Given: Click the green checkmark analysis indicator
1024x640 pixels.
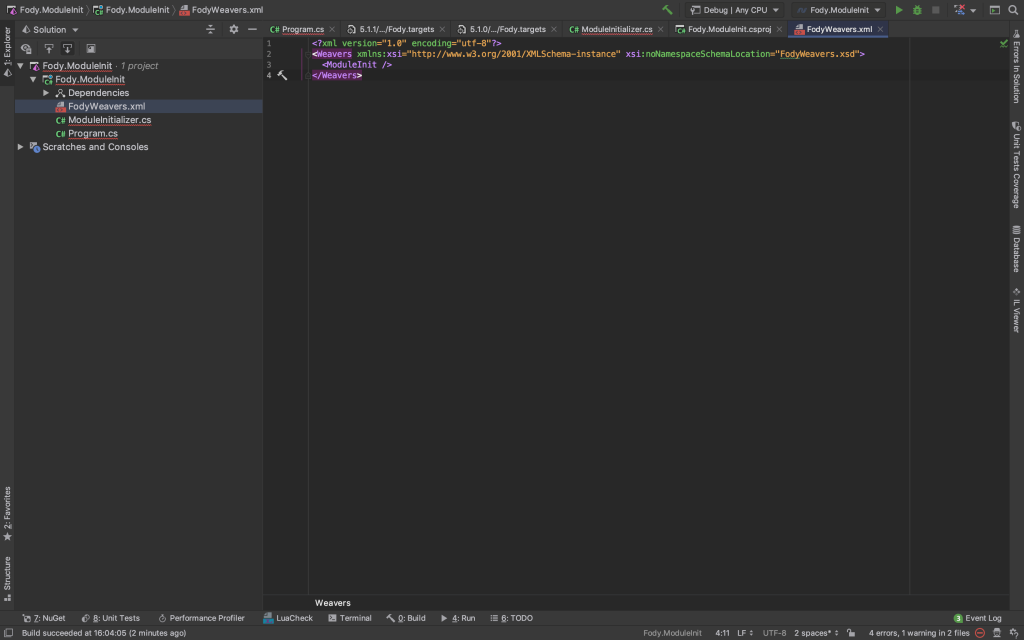Looking at the screenshot, I should click(1004, 43).
